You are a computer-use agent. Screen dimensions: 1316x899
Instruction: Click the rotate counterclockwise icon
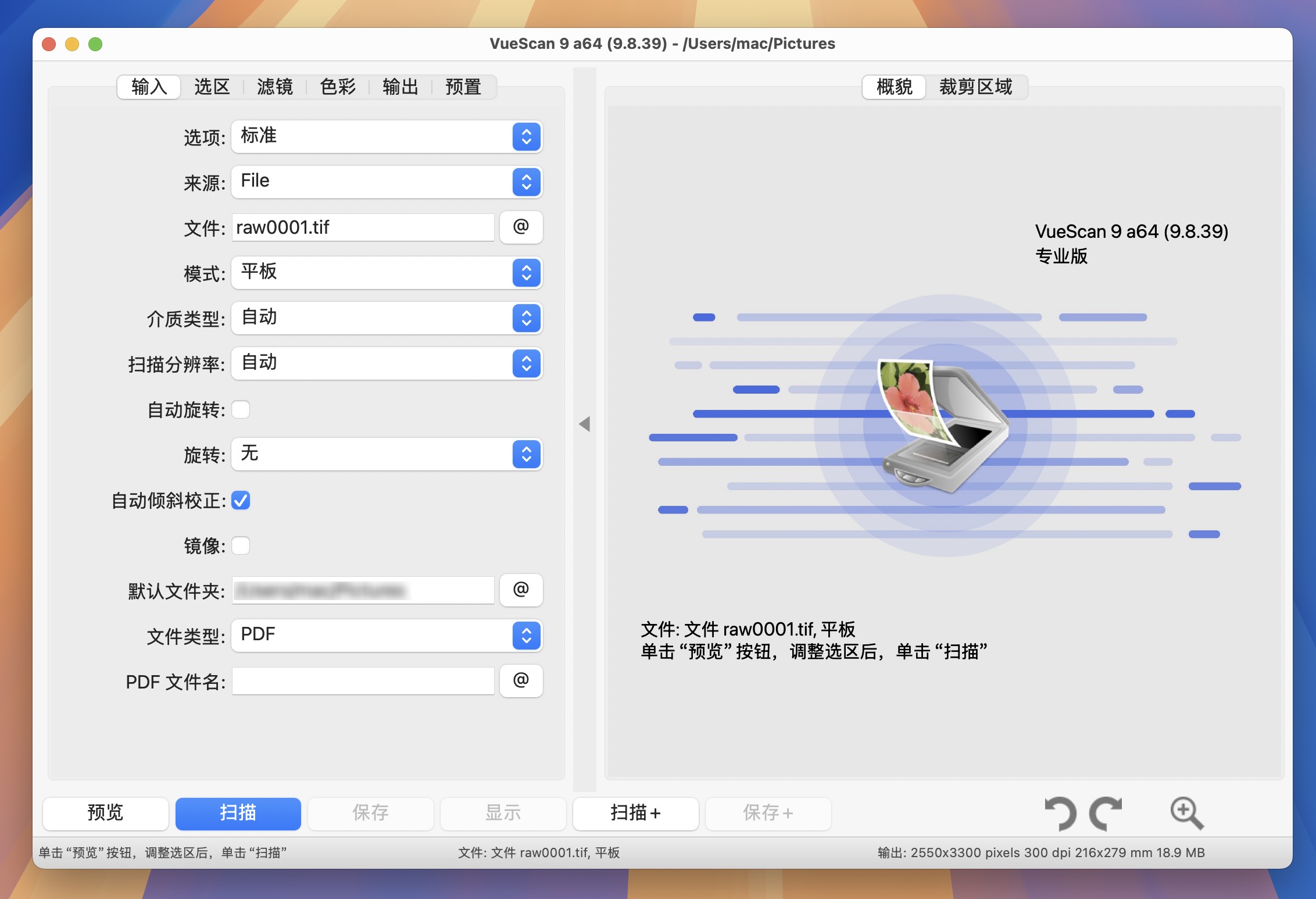tap(1060, 813)
